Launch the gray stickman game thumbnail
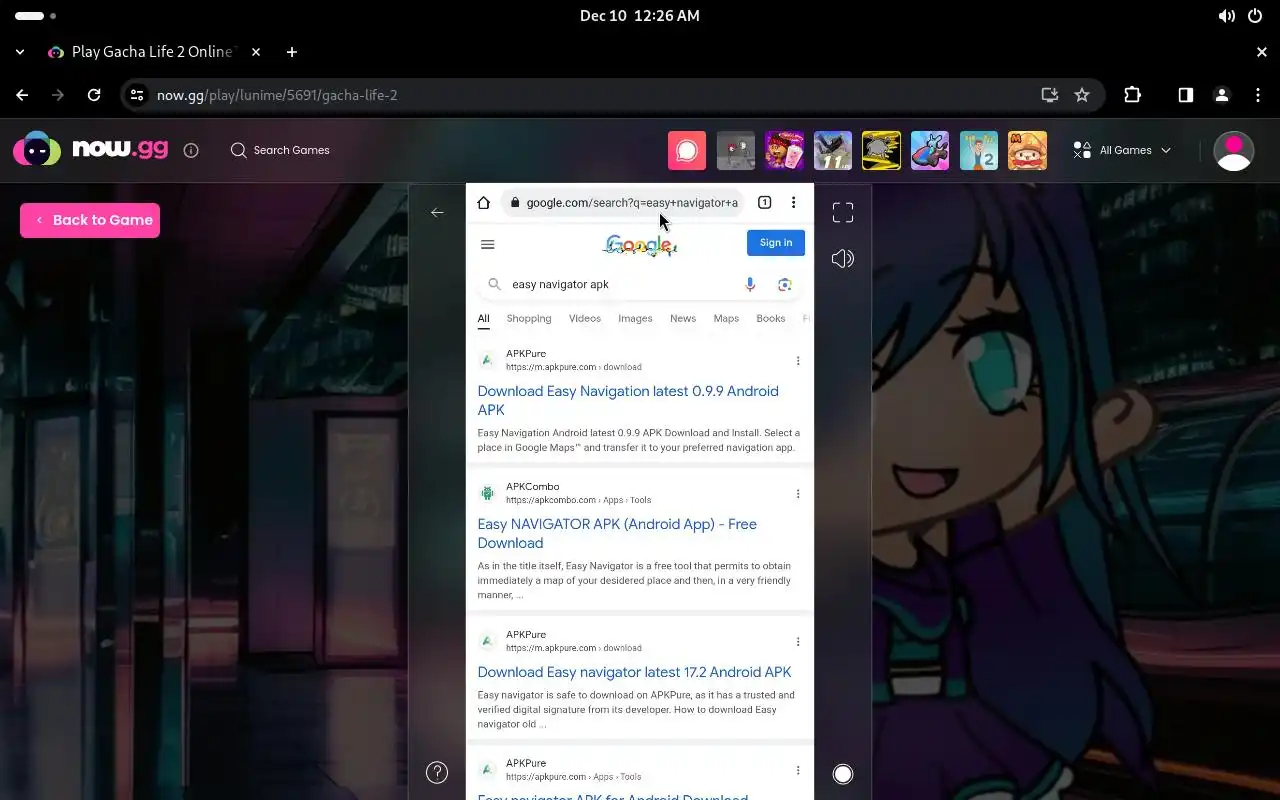1280x800 pixels. coord(736,150)
